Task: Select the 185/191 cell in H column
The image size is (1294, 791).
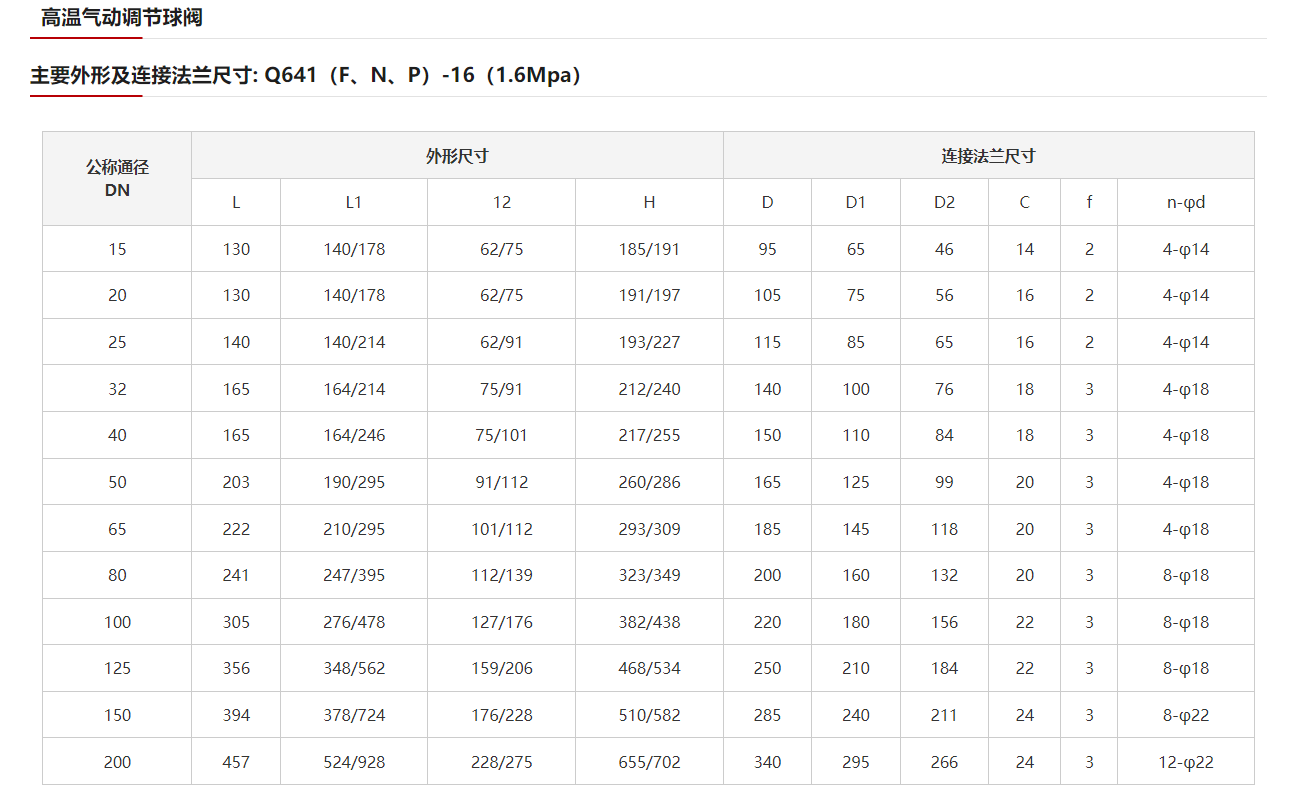Action: [x=649, y=249]
